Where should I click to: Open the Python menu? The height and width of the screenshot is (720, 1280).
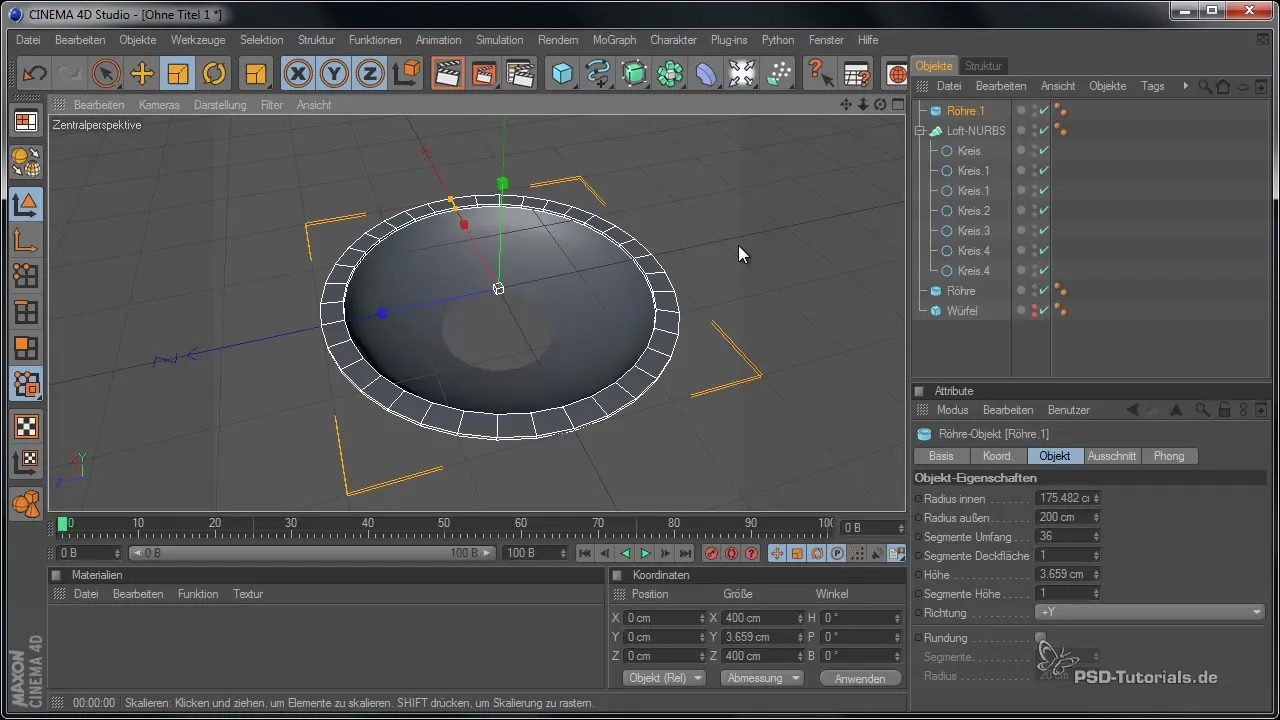[778, 40]
